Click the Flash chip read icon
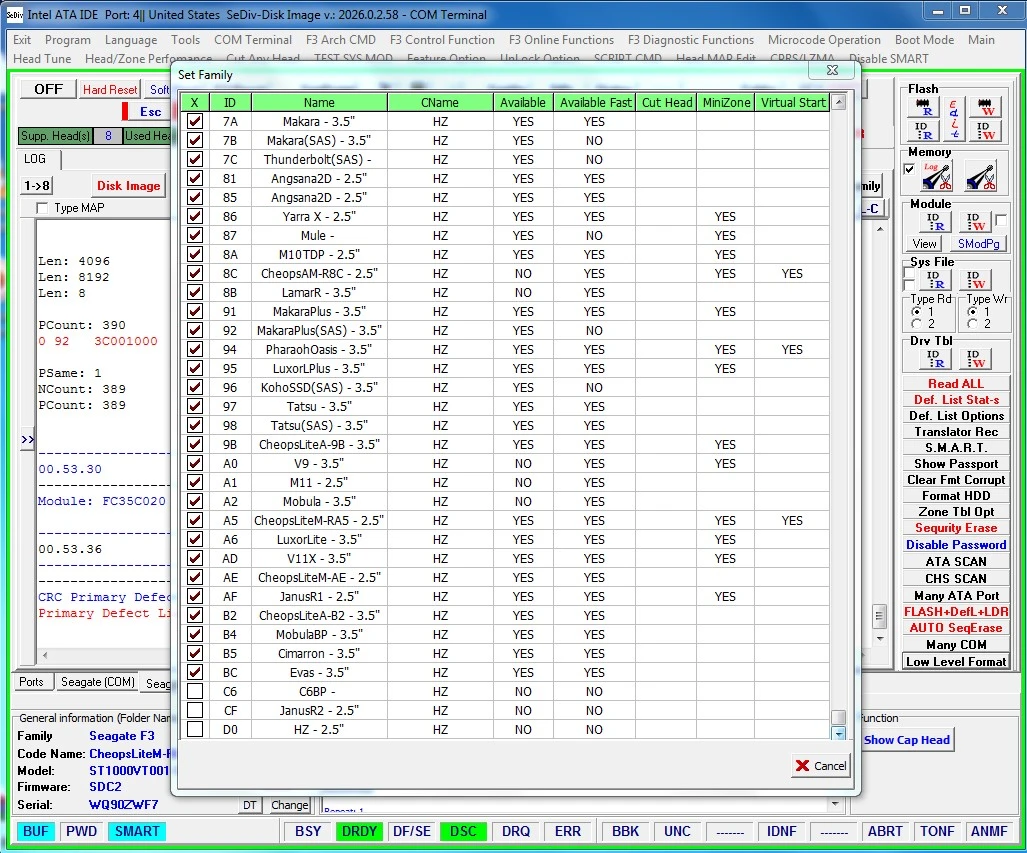The height and width of the screenshot is (853, 1027). tap(923, 107)
